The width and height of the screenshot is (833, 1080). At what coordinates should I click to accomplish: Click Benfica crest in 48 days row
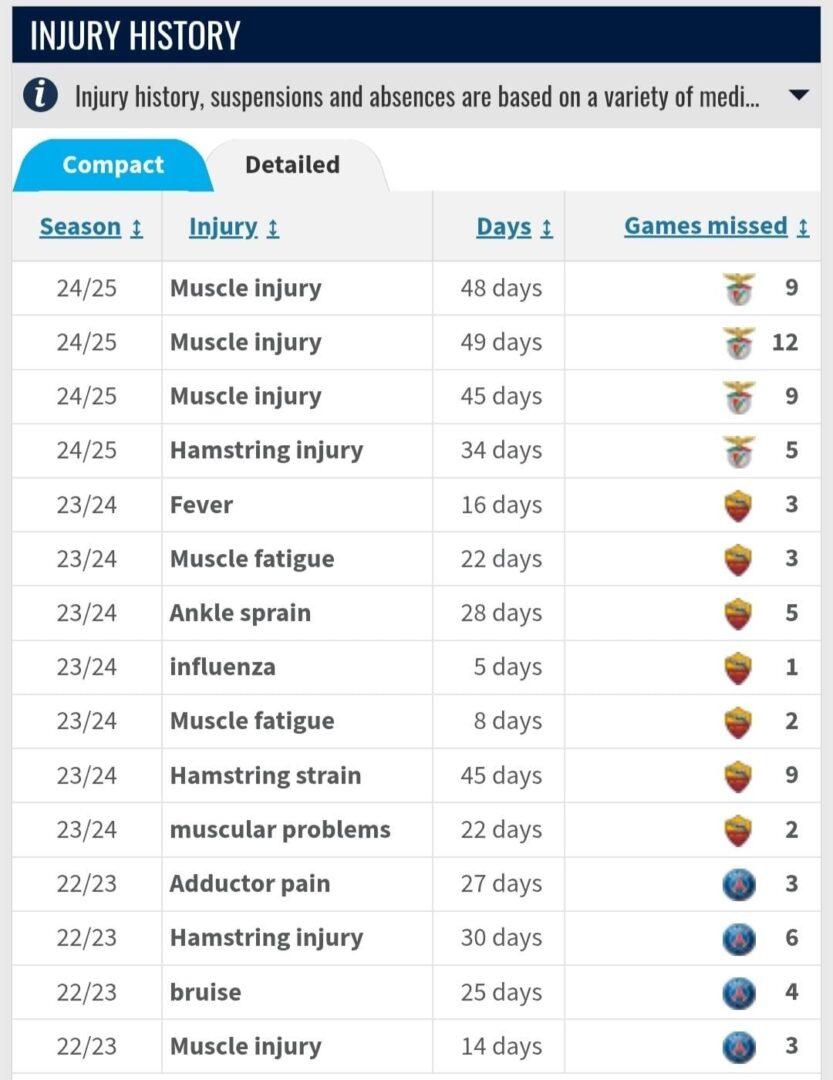click(739, 289)
